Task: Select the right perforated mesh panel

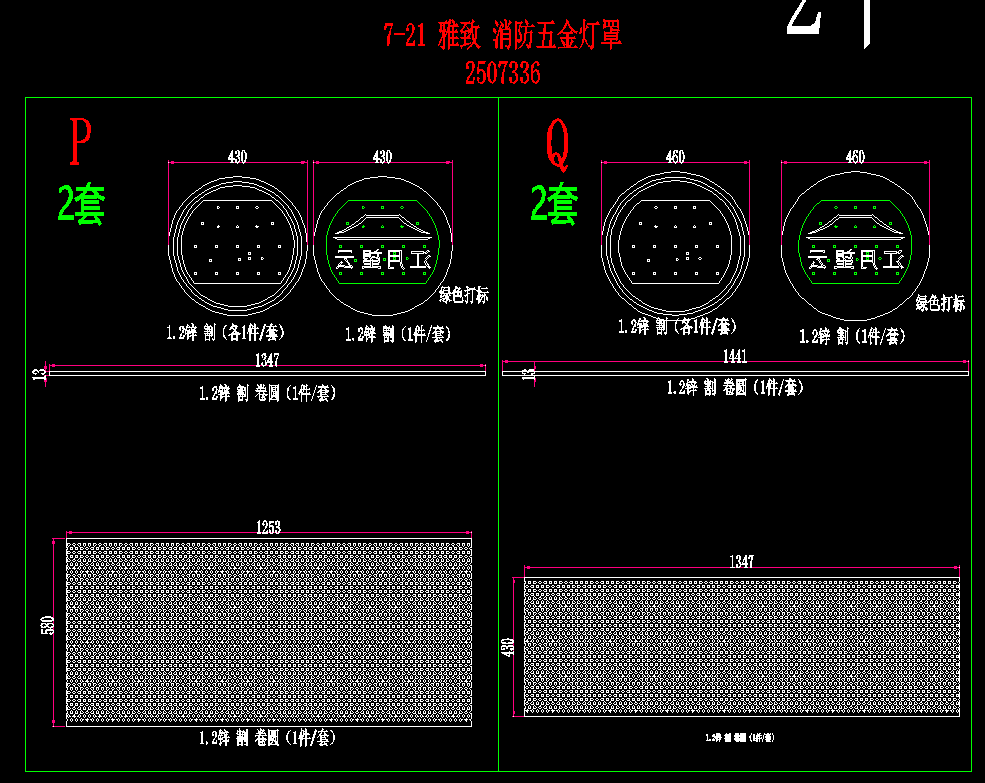Action: (x=741, y=647)
